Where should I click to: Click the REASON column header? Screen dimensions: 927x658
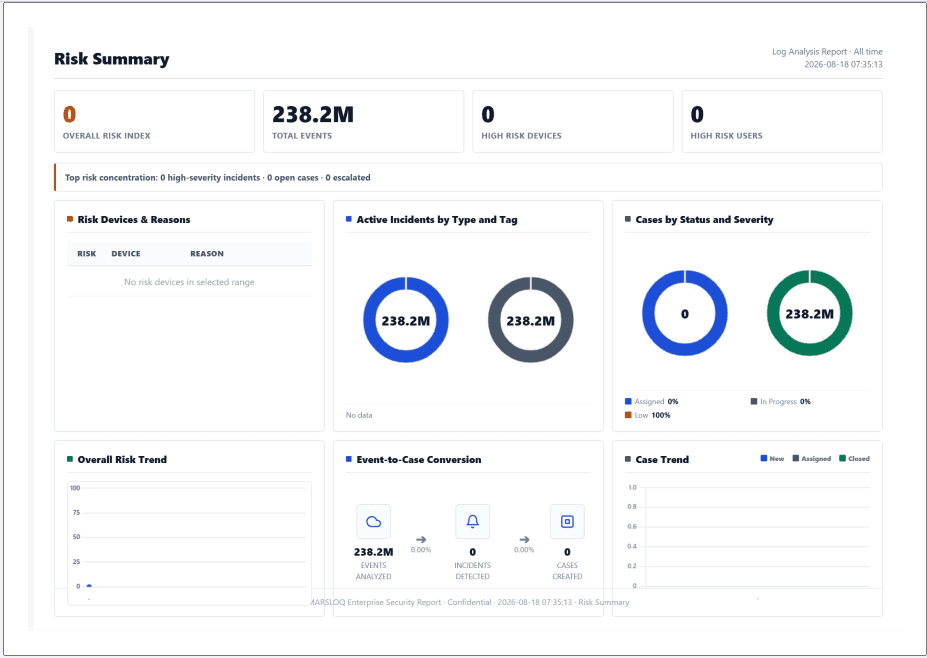[x=207, y=254]
